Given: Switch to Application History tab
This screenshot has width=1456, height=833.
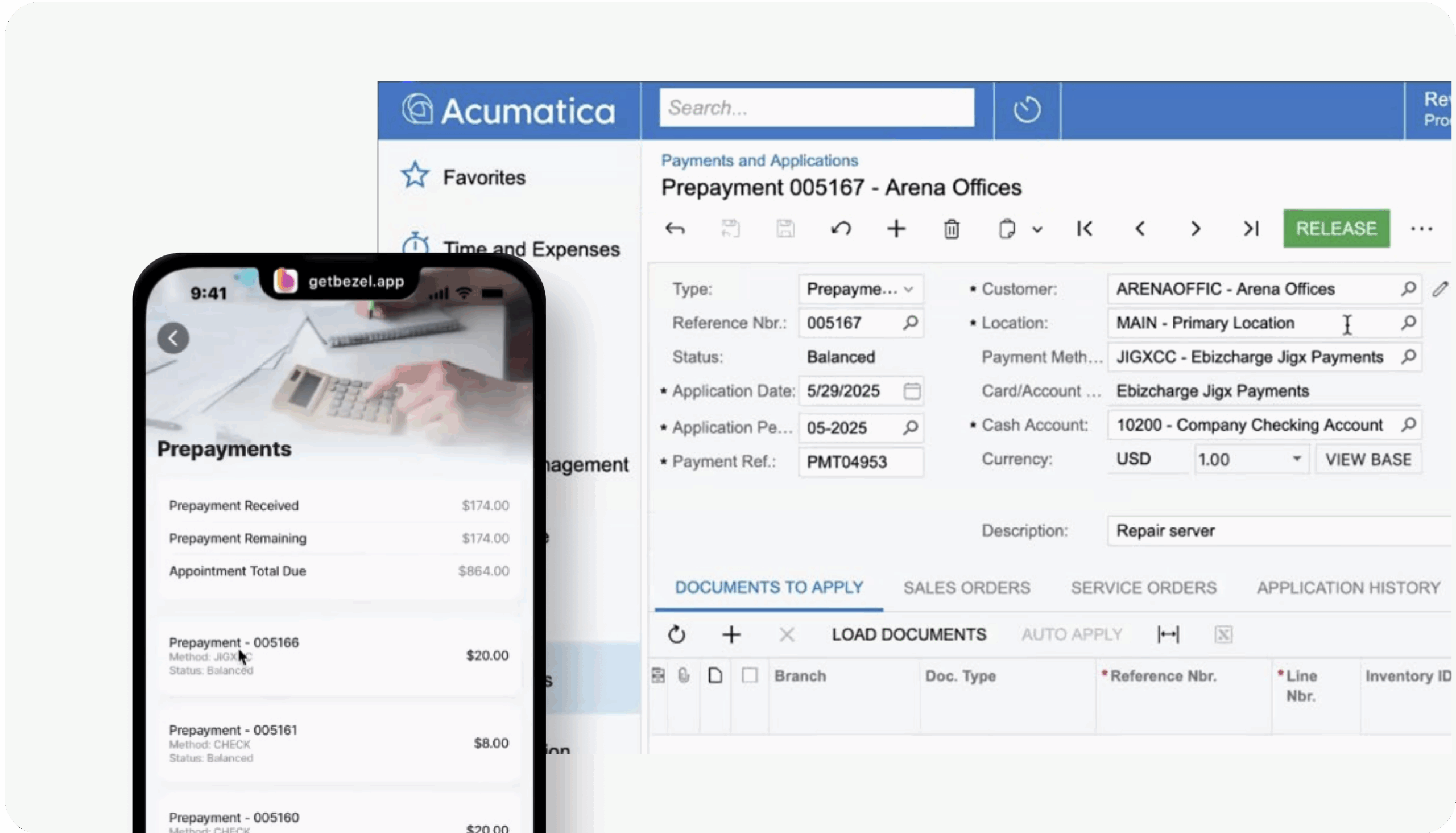Looking at the screenshot, I should tap(1348, 588).
